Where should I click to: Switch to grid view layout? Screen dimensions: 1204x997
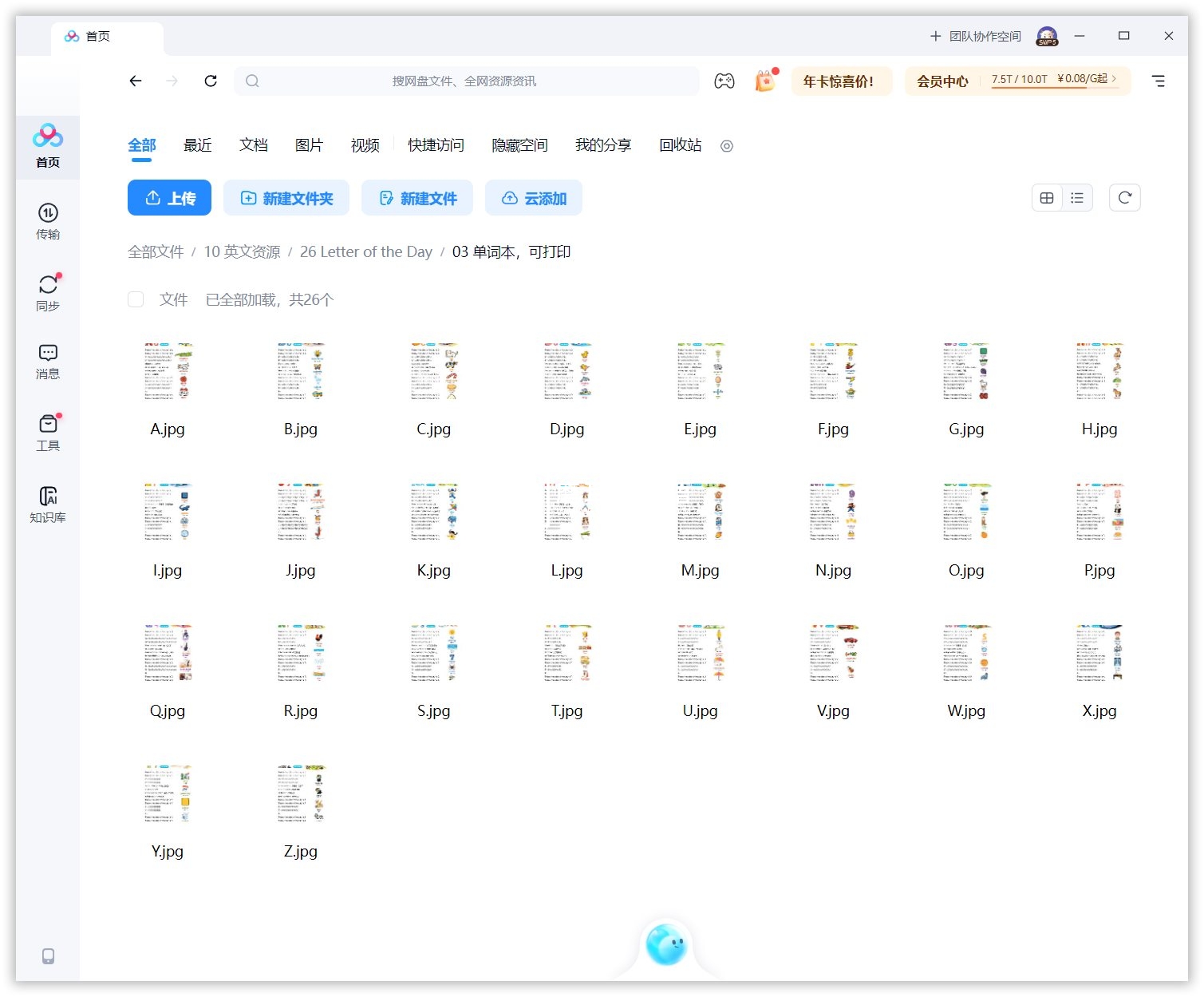pos(1047,198)
